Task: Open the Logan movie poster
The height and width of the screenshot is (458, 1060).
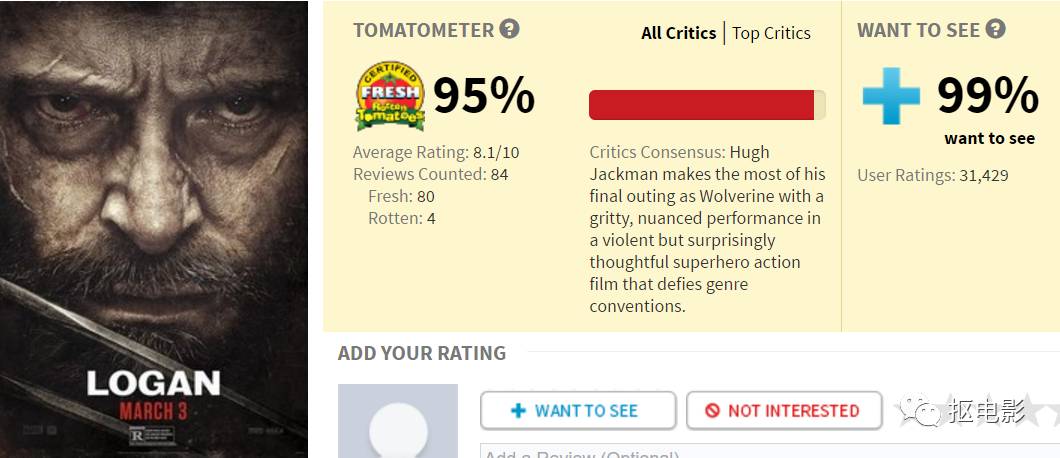Action: pos(153,228)
